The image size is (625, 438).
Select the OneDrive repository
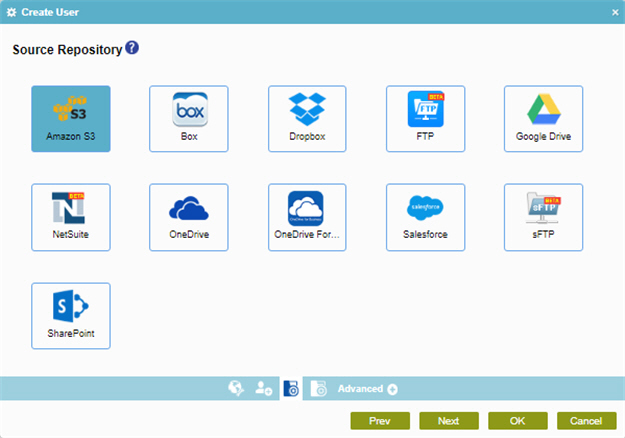pos(189,217)
